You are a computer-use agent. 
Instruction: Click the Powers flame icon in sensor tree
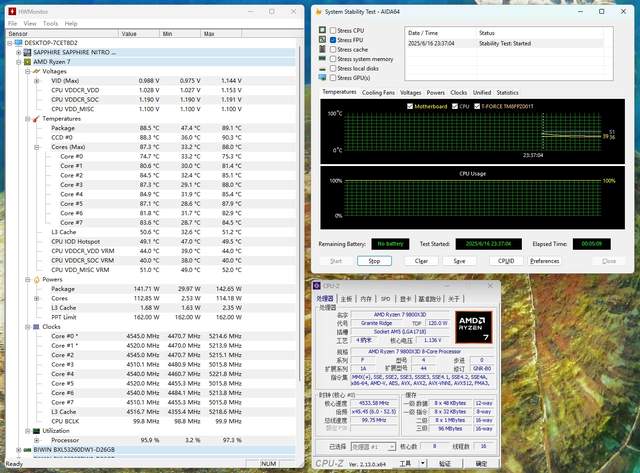tap(37, 279)
